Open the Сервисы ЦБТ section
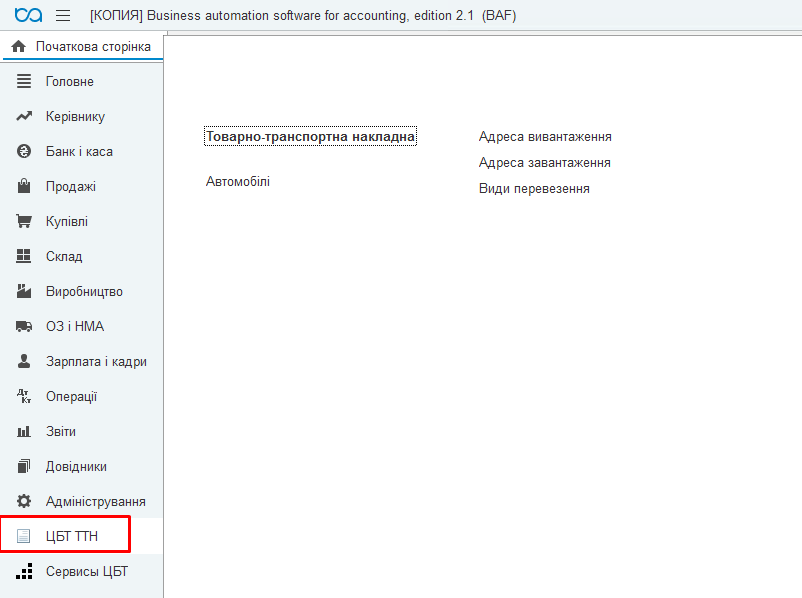 [86, 572]
